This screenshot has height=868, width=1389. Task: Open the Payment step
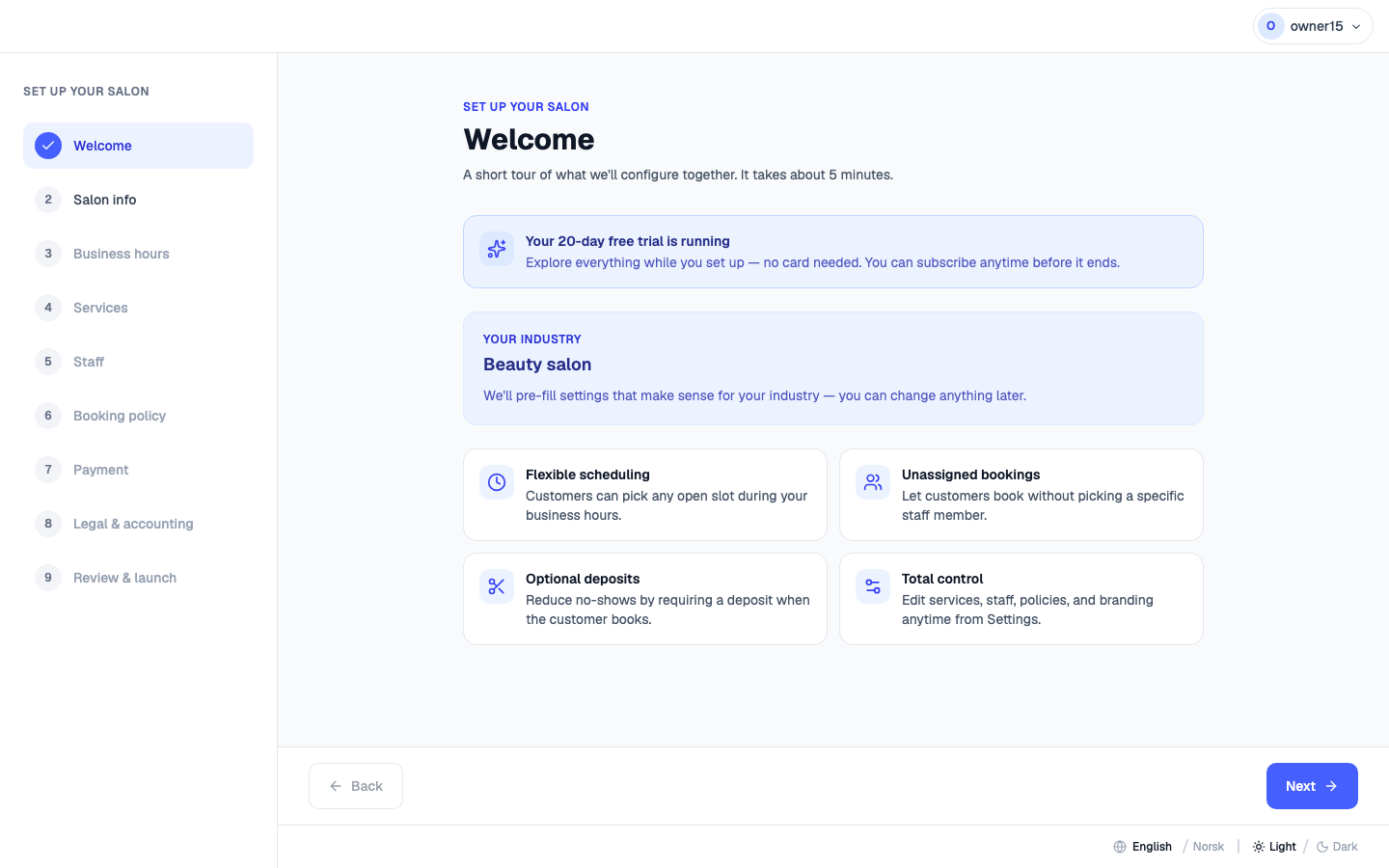[x=138, y=470]
